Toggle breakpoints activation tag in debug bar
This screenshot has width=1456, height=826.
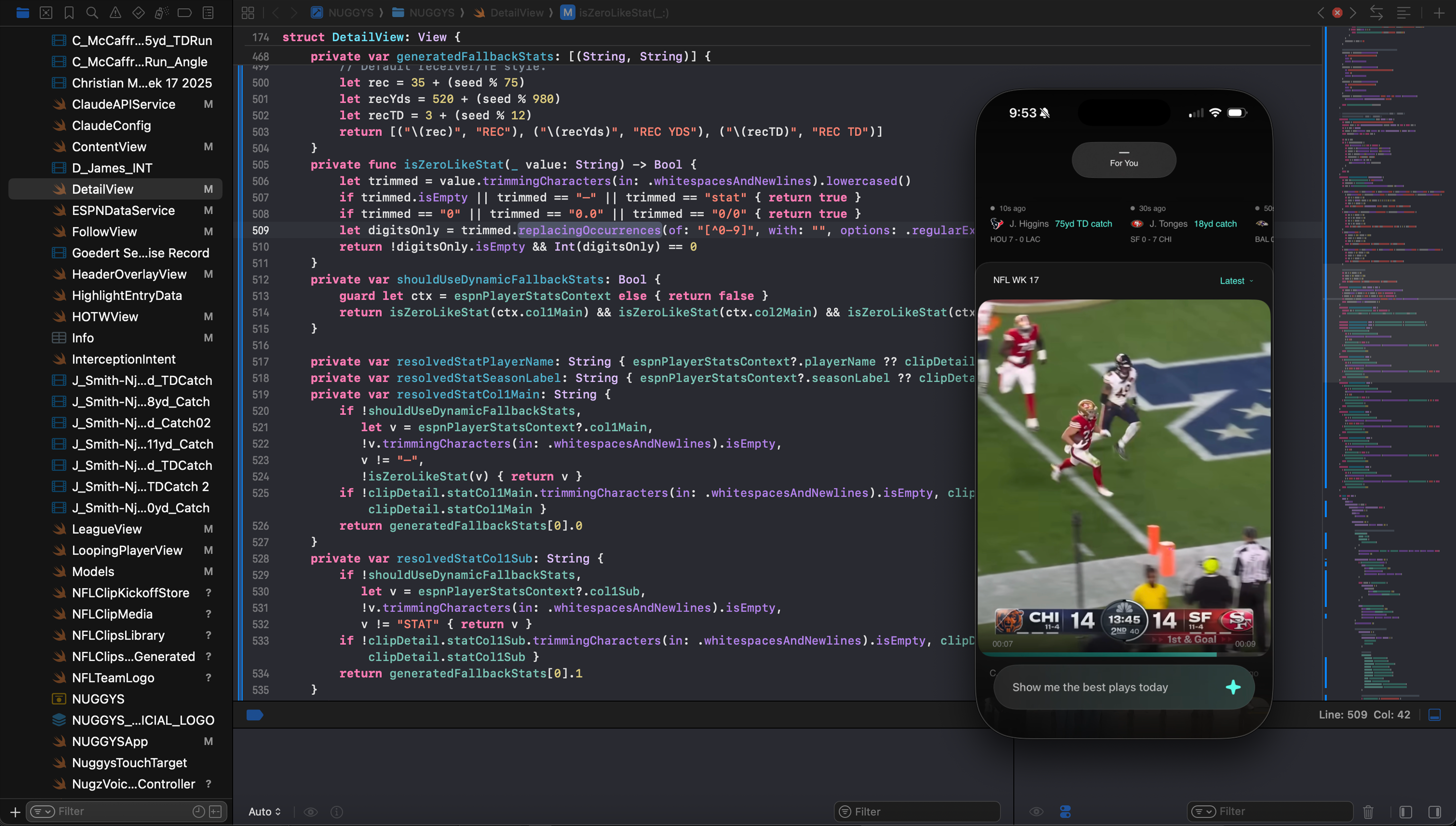click(255, 715)
